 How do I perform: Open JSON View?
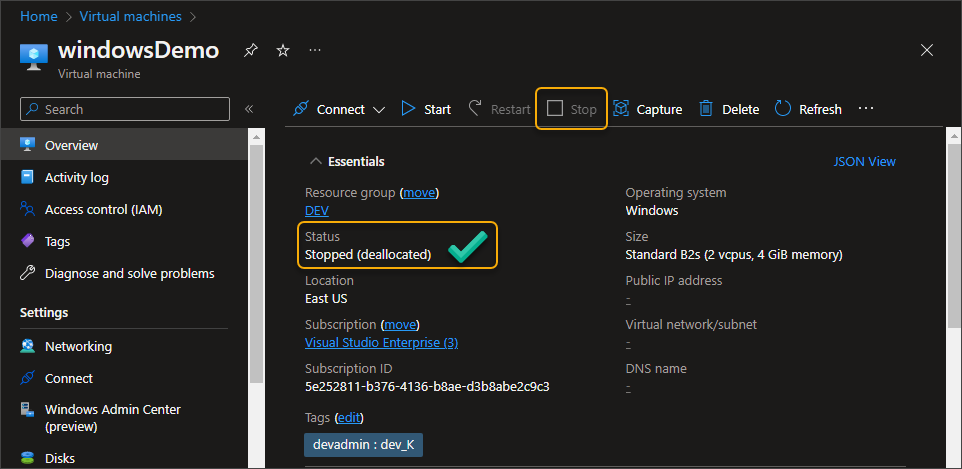coord(864,161)
